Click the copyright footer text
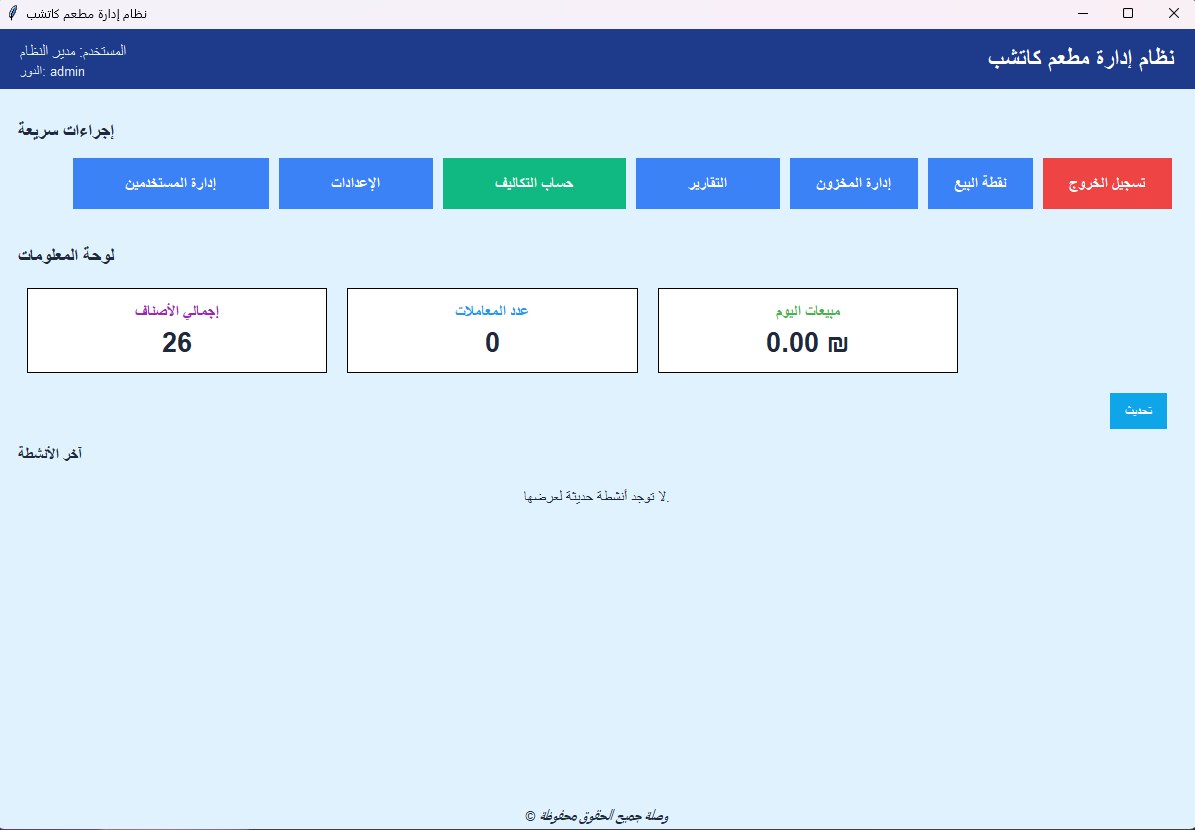 coord(597,816)
